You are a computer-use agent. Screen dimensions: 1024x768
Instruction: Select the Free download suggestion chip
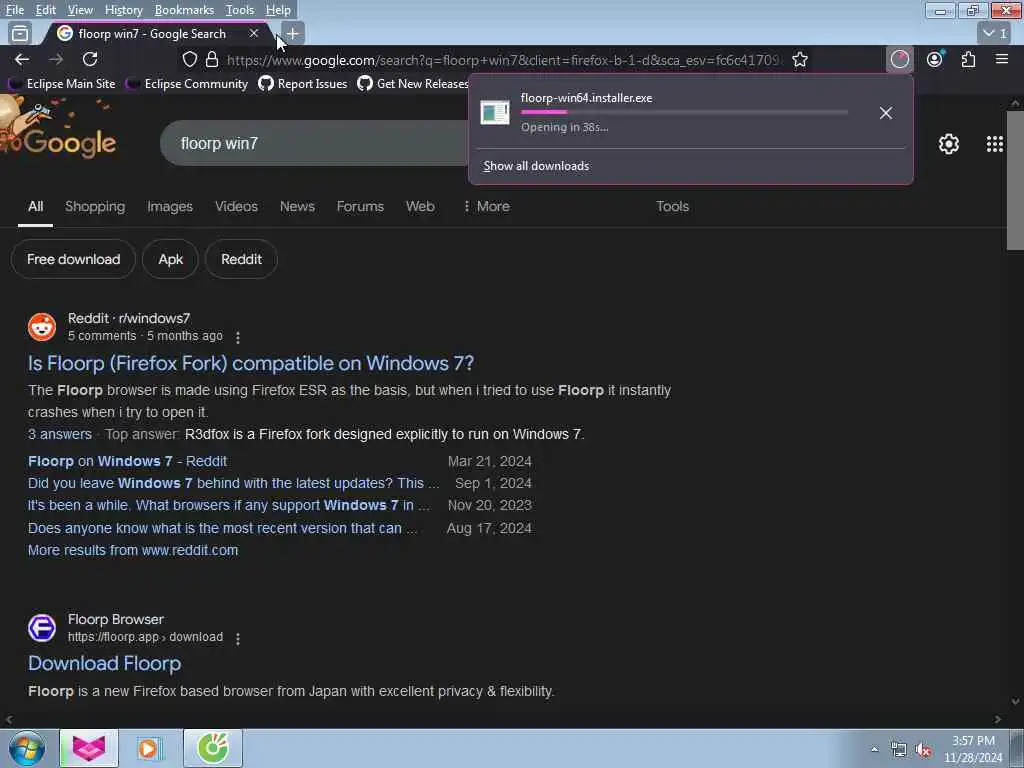pyautogui.click(x=73, y=259)
